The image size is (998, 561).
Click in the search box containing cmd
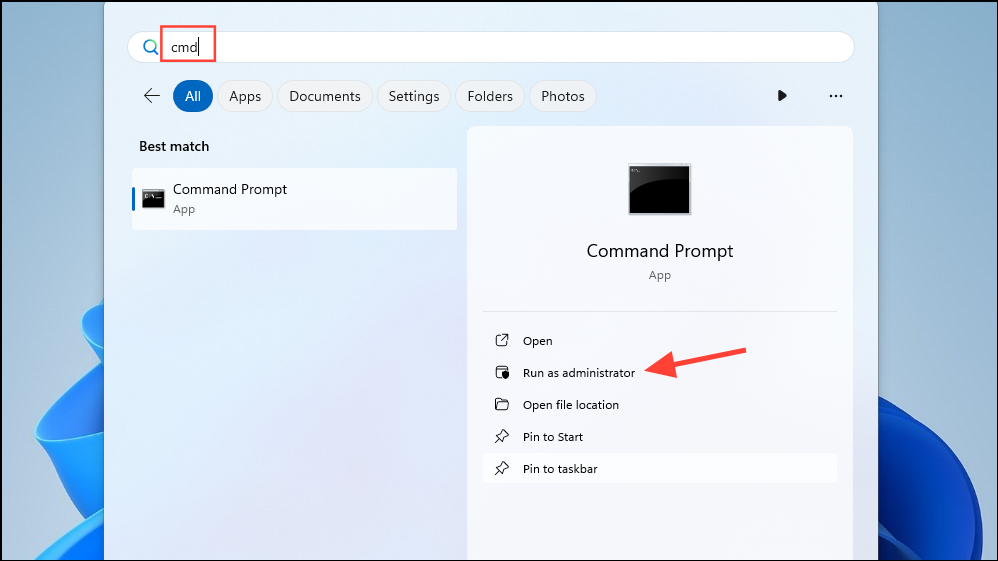coord(491,47)
